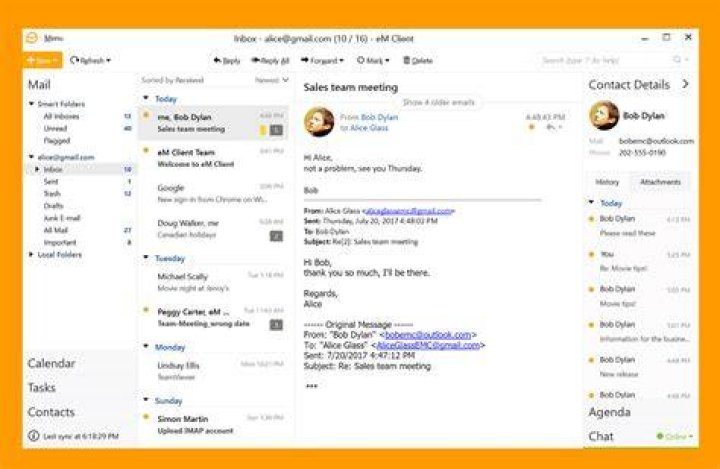
Task: Select the Lindsay Ellis email
Action: (x=214, y=371)
